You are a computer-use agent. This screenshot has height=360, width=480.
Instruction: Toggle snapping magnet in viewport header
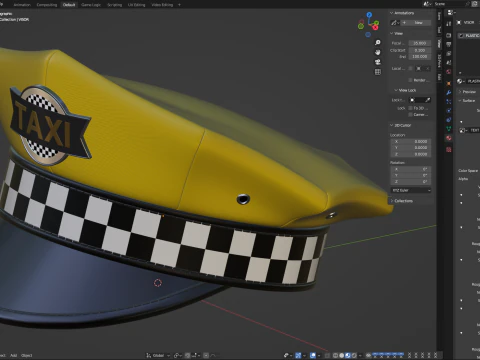point(187,355)
